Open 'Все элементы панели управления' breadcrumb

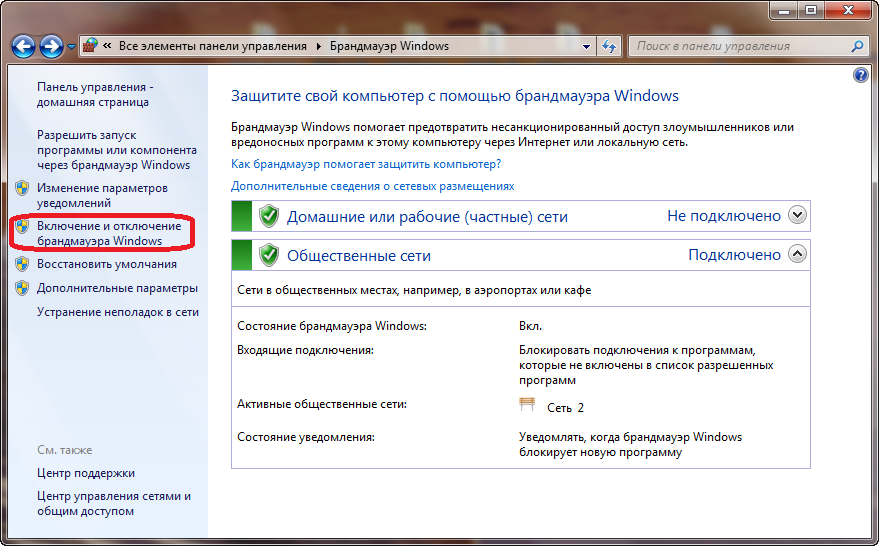(x=212, y=46)
